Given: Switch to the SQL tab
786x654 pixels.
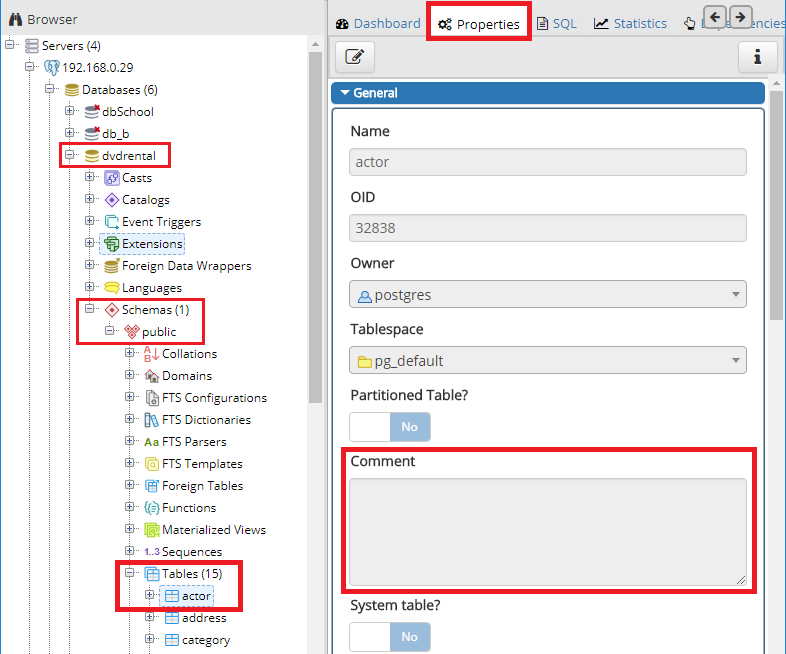Looking at the screenshot, I should click(x=557, y=24).
